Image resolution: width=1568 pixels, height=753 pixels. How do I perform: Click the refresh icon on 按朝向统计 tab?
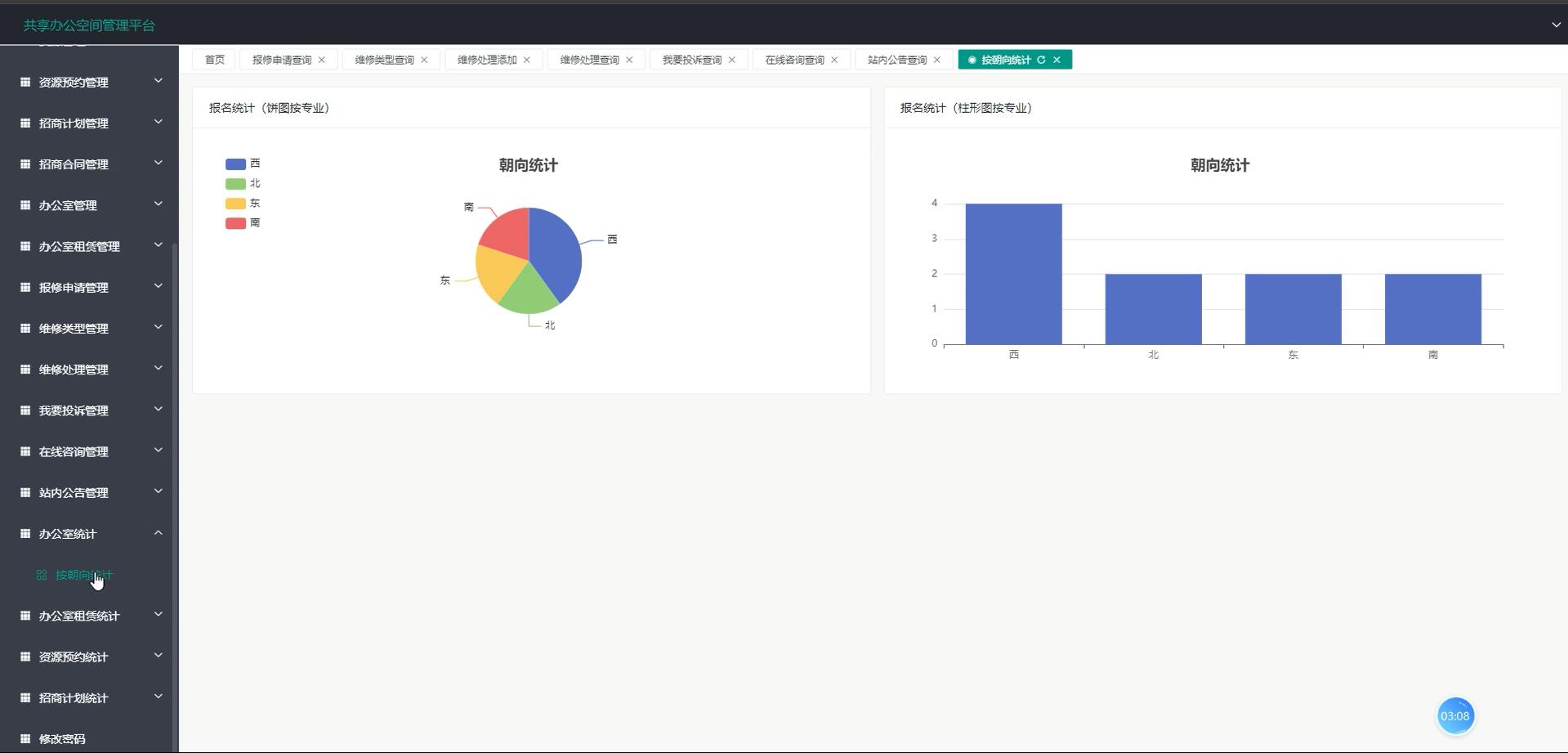coord(1041,60)
